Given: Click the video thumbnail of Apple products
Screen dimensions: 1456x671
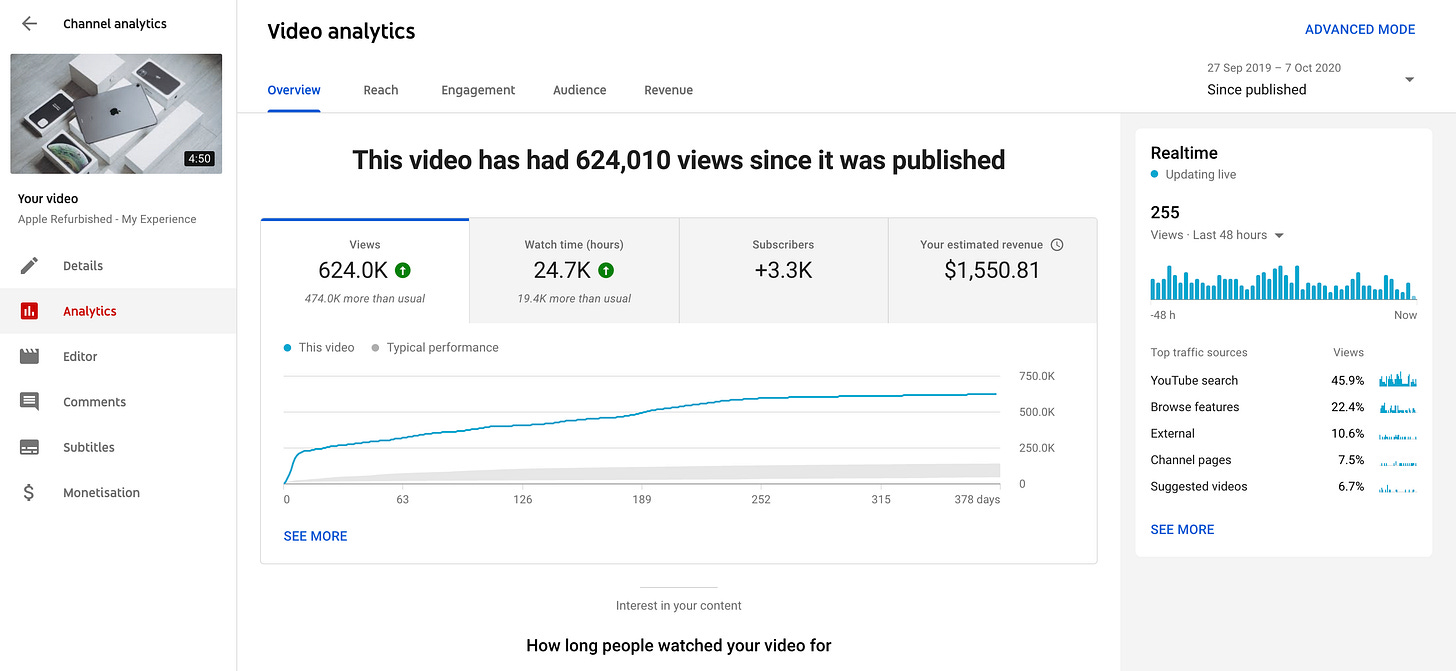Looking at the screenshot, I should [x=116, y=114].
